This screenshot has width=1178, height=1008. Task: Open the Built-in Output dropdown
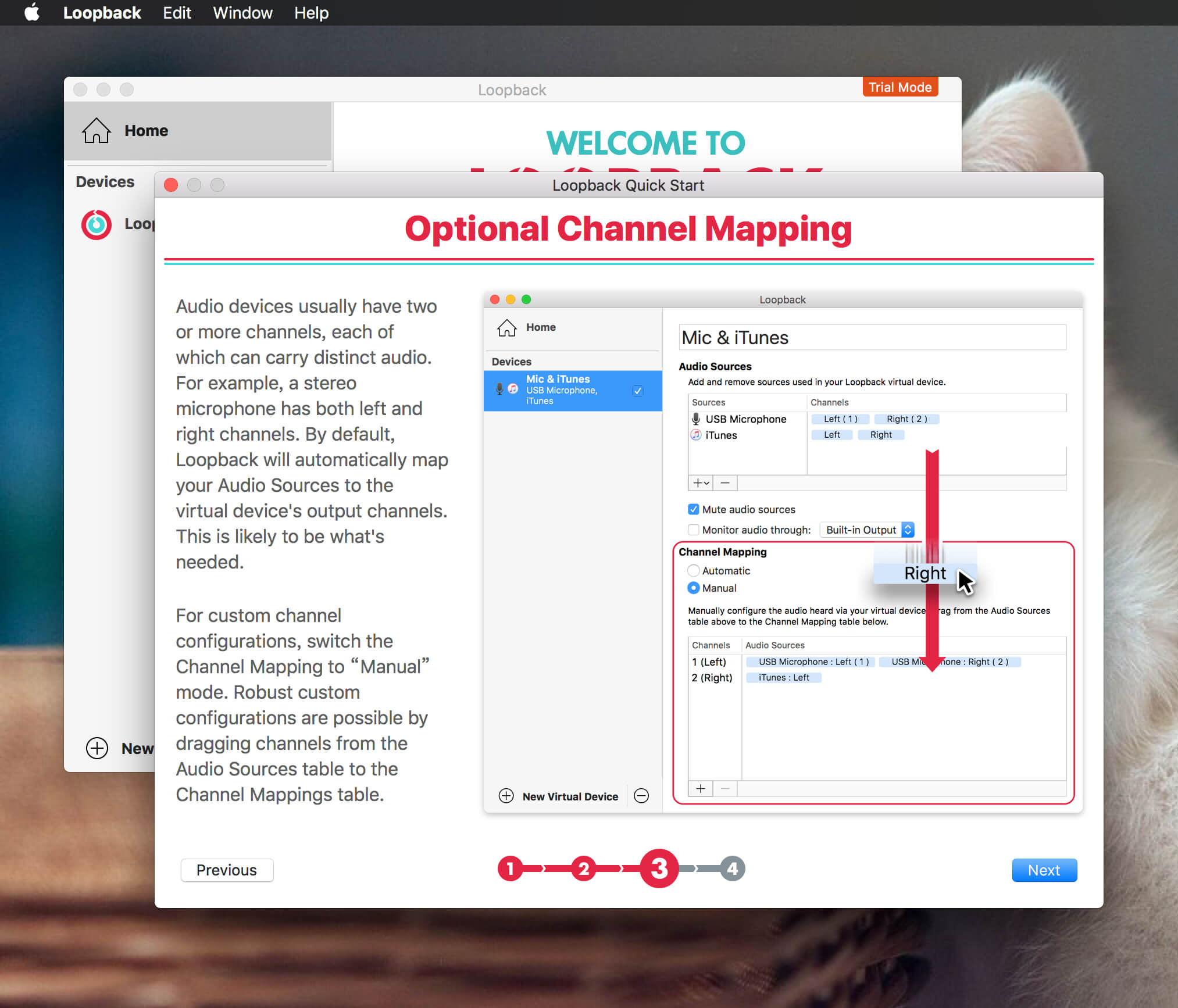pyautogui.click(x=867, y=530)
